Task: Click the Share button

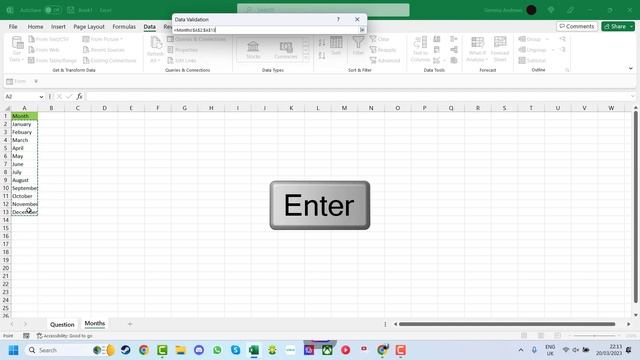Action: click(x=615, y=27)
